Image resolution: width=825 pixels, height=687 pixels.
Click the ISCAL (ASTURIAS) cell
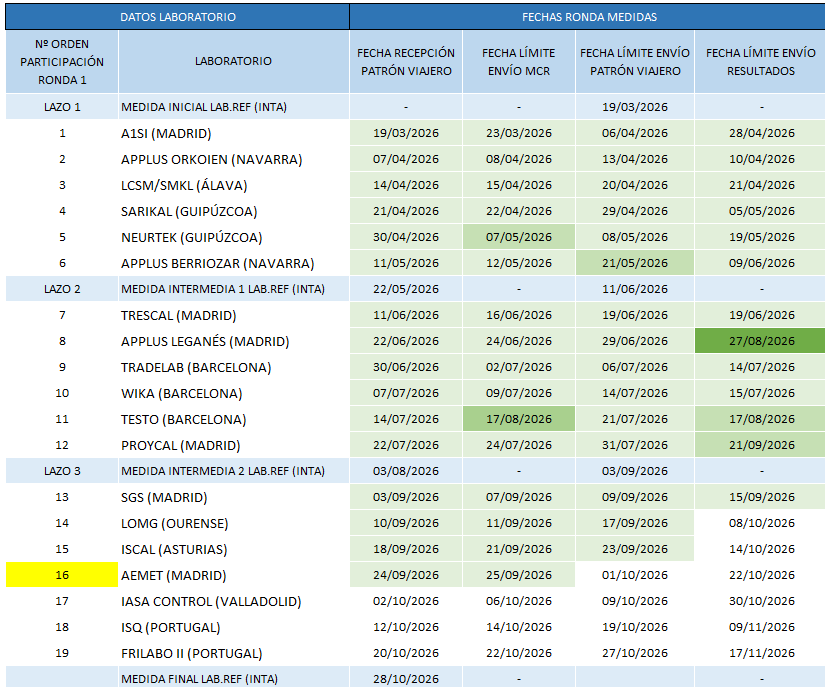[234, 549]
